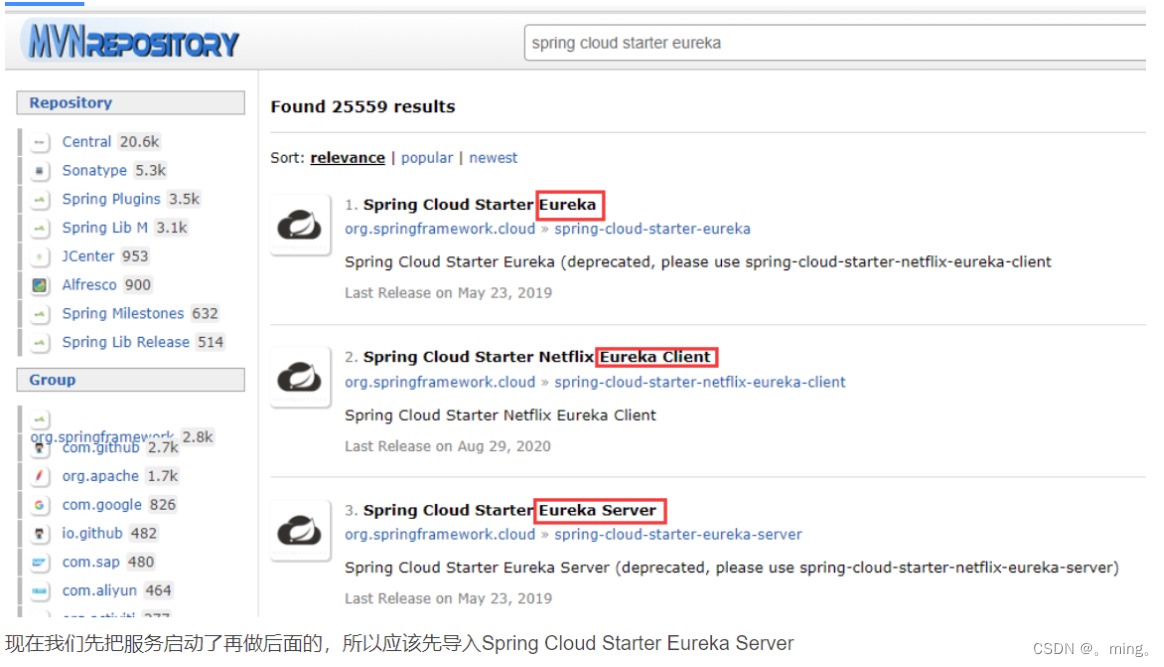The image size is (1164, 667).
Task: Filter by com.sap group
Action: click(x=91, y=562)
